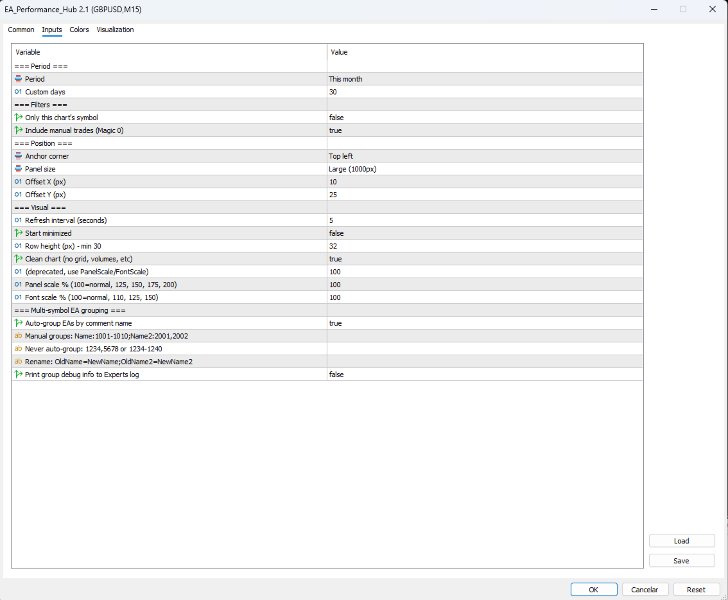Select the '=== Position ===' row
The height and width of the screenshot is (600, 728).
327,143
